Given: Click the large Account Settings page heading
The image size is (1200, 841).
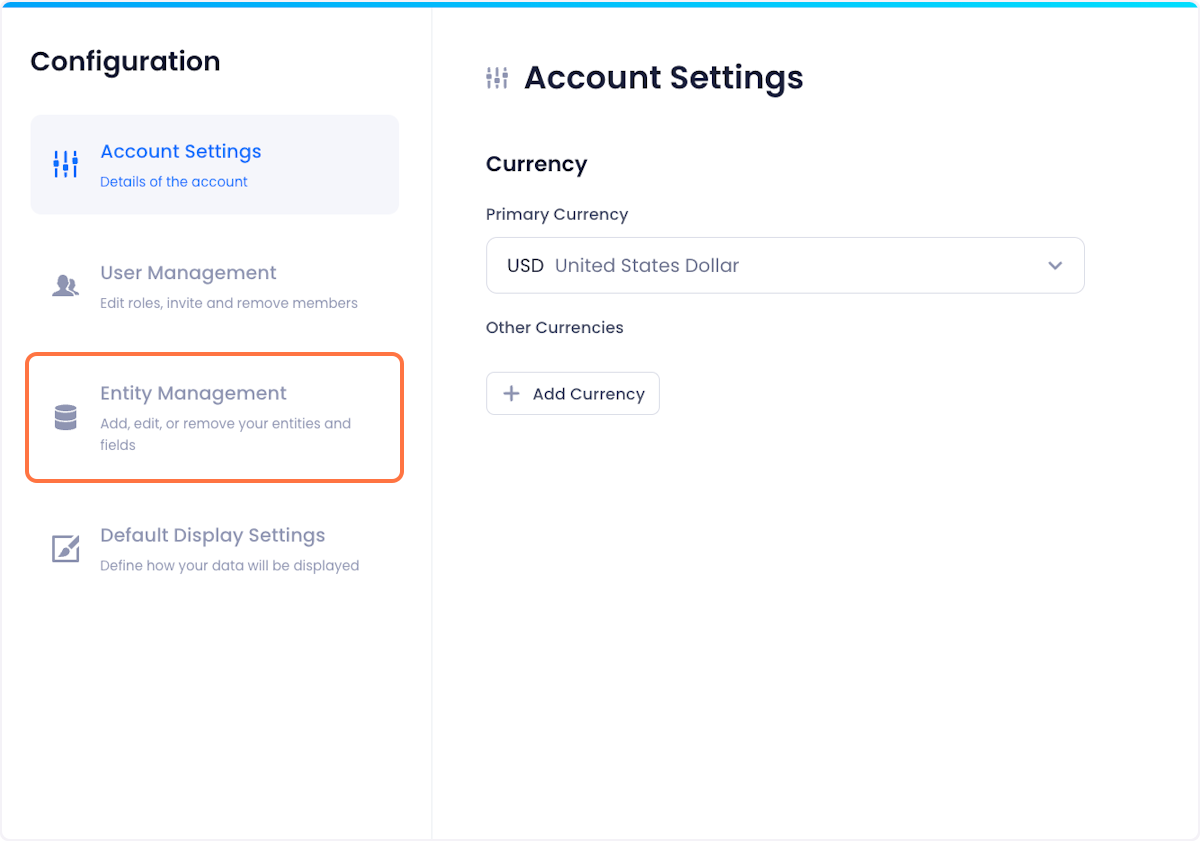Looking at the screenshot, I should 664,78.
